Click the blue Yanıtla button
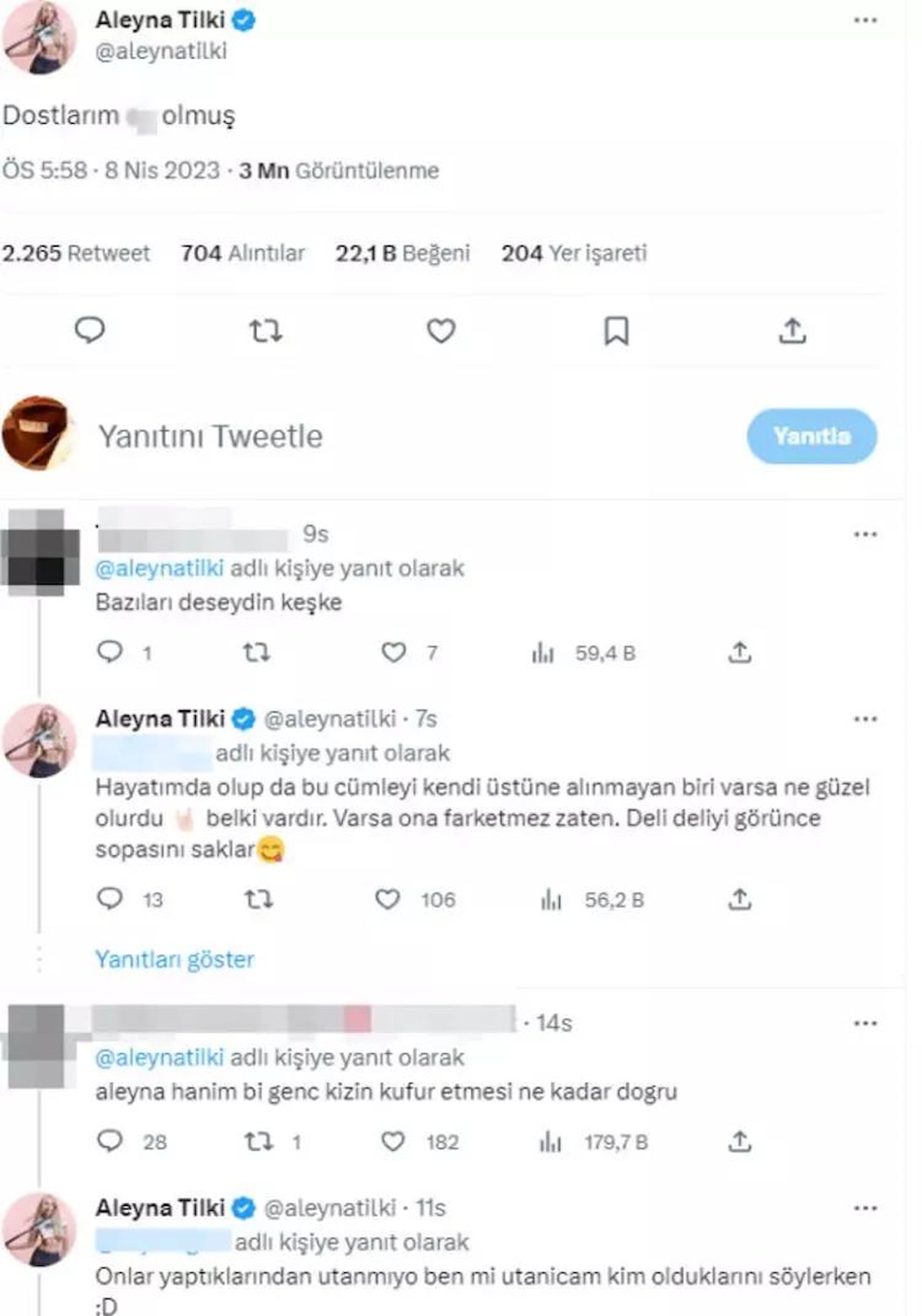This screenshot has width=922, height=1316. coord(812,436)
